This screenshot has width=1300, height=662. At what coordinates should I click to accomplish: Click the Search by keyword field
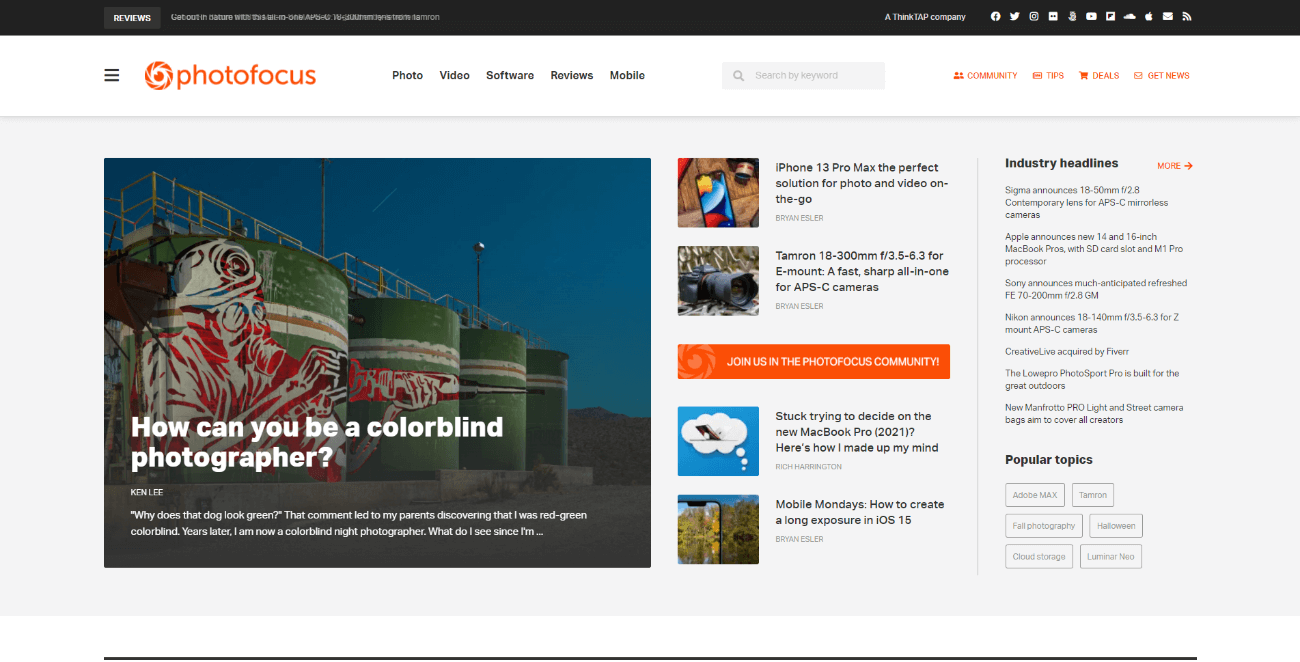tap(803, 76)
